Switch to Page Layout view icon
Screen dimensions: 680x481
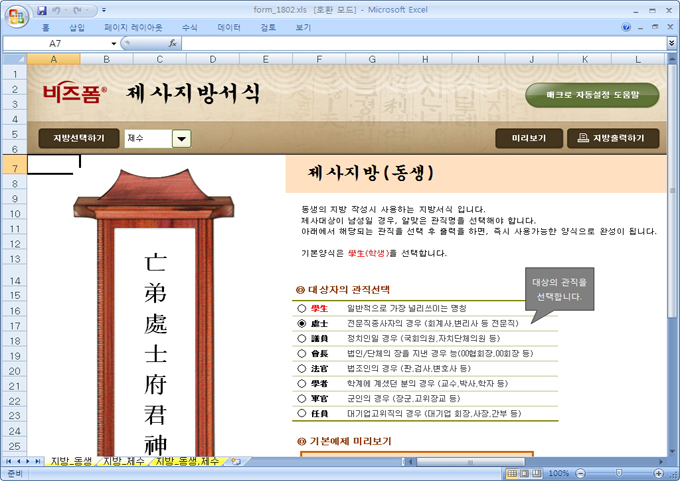(524, 474)
